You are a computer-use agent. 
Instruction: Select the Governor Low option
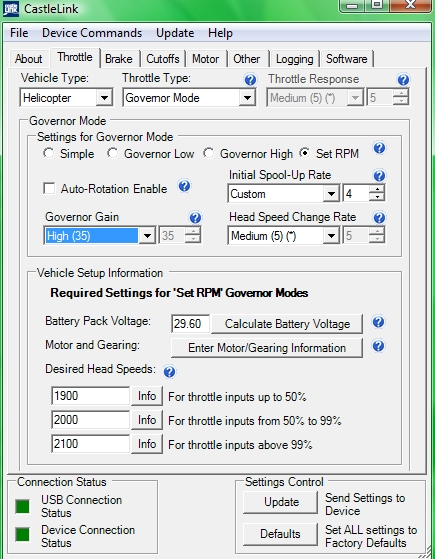113,153
